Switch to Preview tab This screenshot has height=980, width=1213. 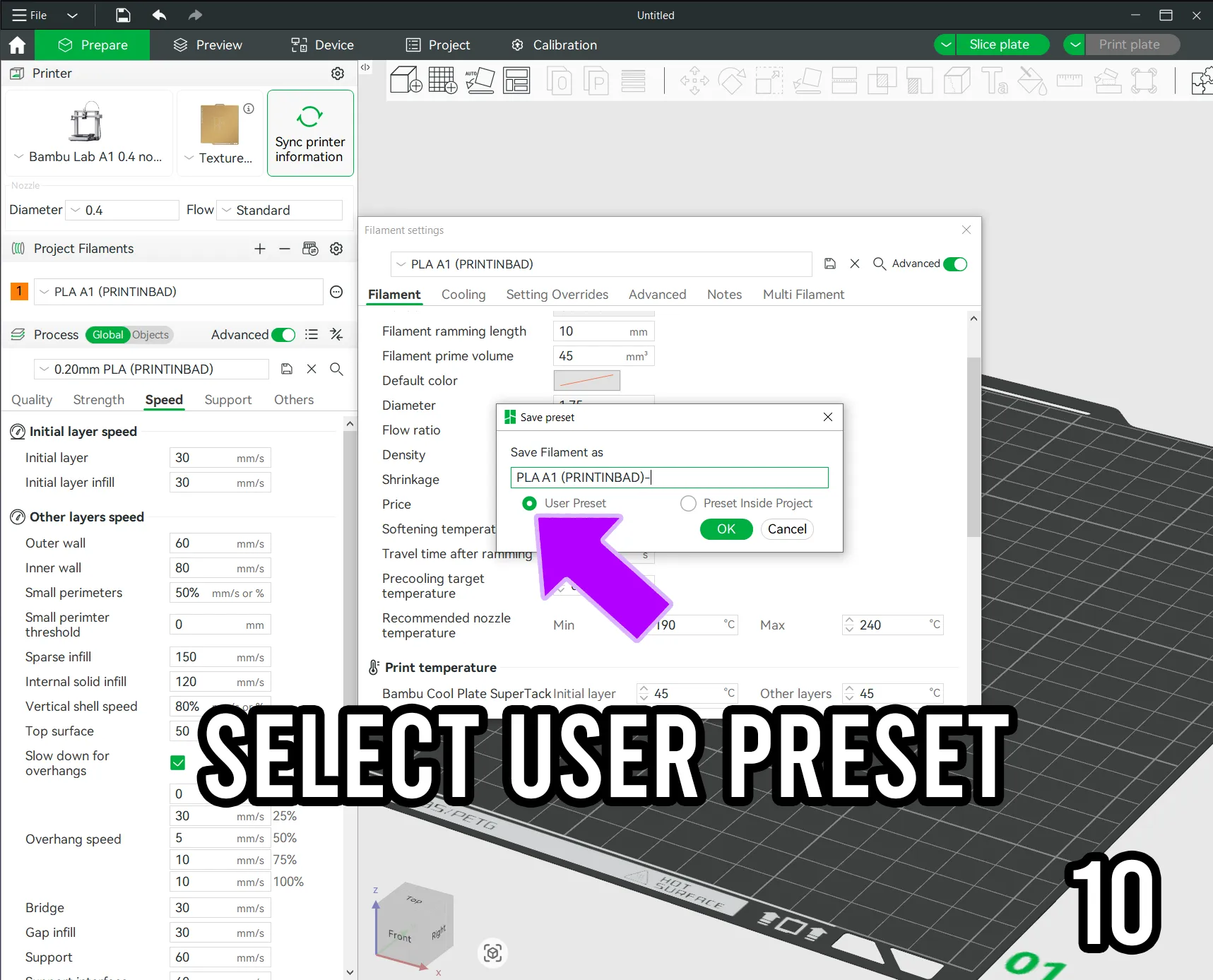coord(208,45)
